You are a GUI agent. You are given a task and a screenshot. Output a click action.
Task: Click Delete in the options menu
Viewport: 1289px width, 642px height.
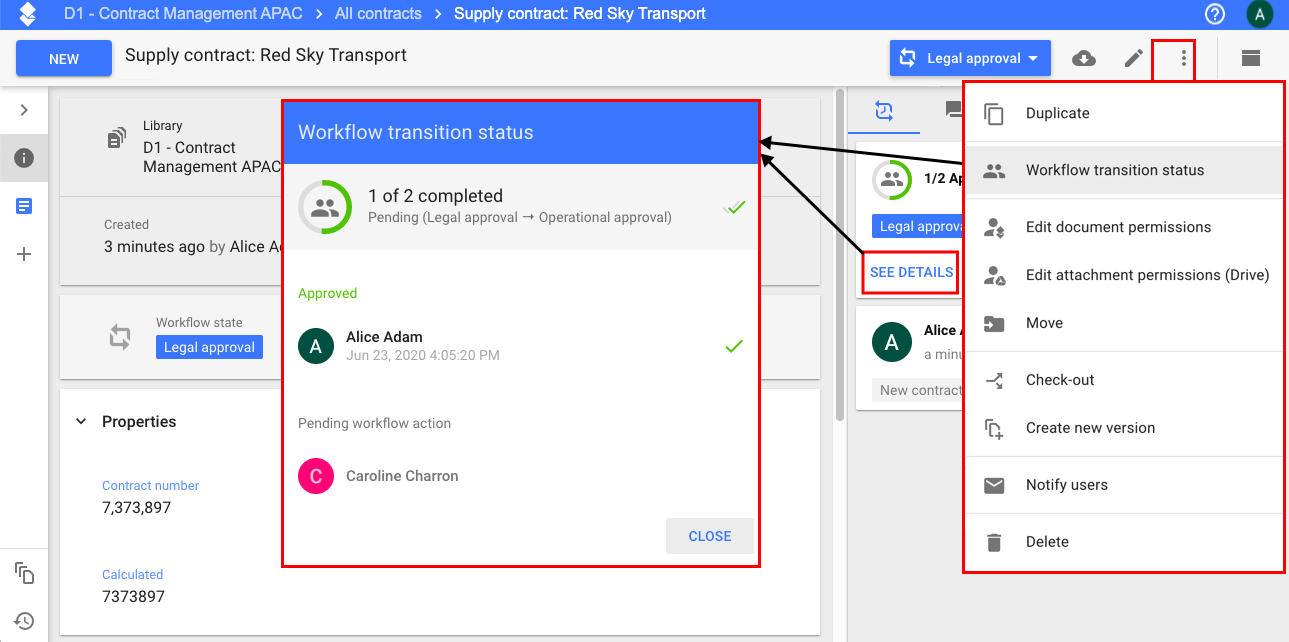pos(1047,542)
